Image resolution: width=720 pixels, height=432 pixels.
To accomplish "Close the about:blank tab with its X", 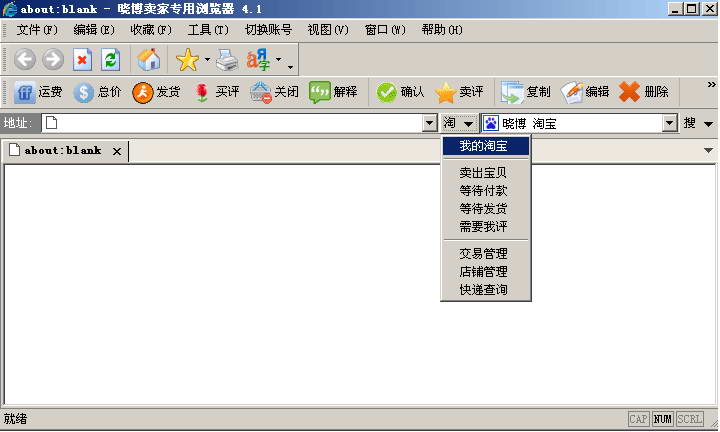I will coord(117,151).
